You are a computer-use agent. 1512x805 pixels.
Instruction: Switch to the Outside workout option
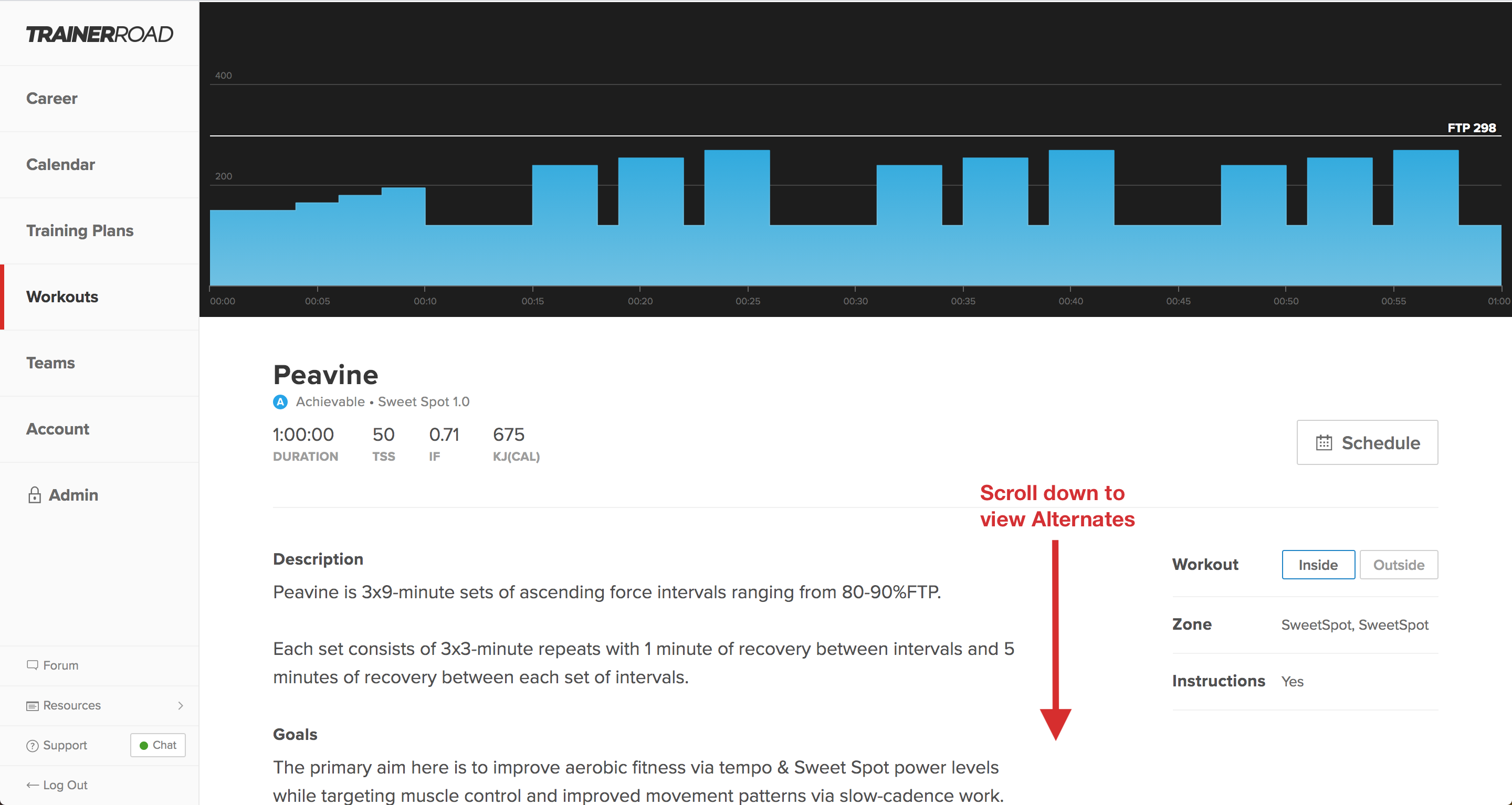coord(1399,565)
